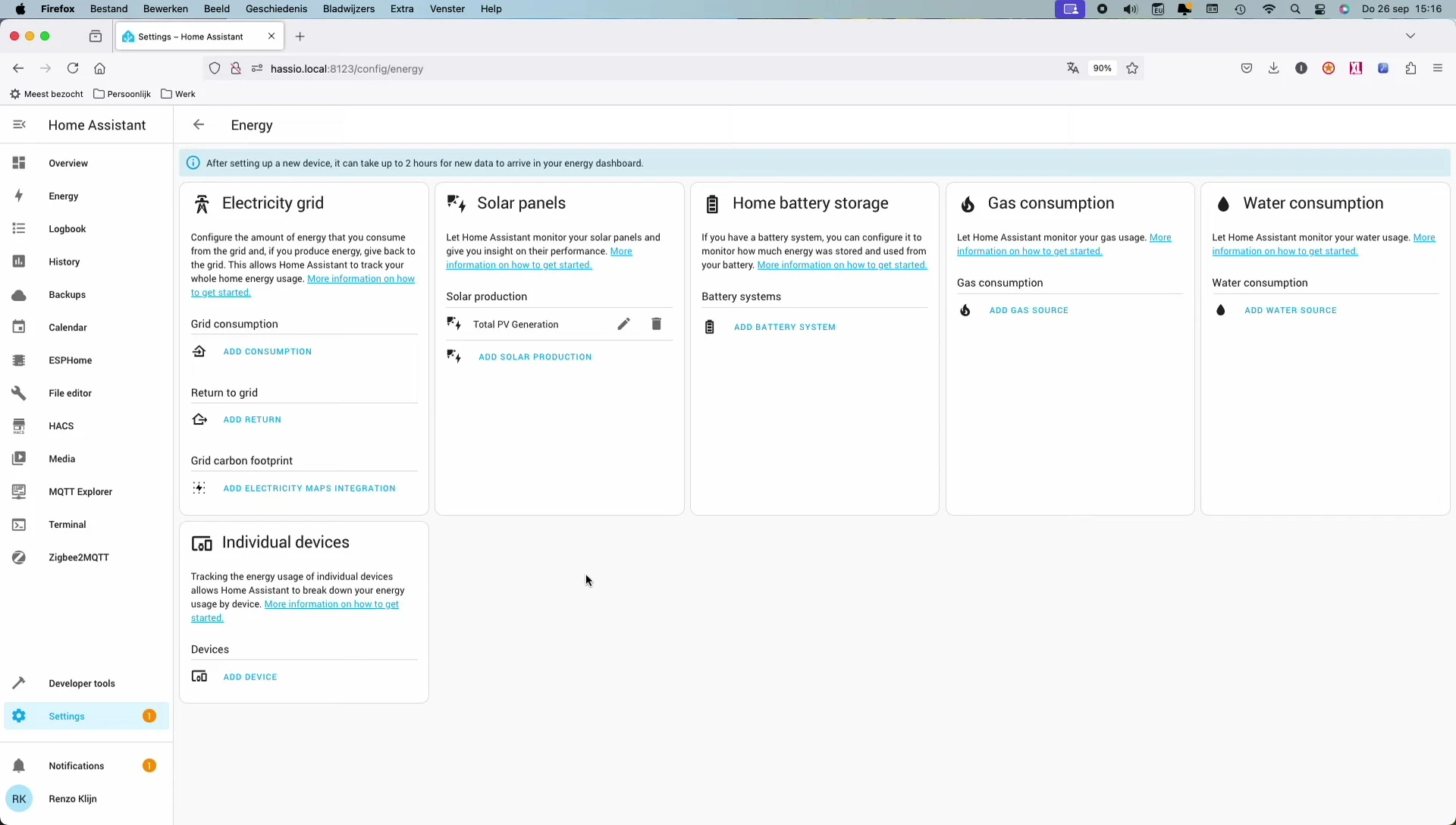Viewport: 1456px width, 825px height.
Task: Open the Persoonlijk bookmarks folder
Action: pos(122,94)
